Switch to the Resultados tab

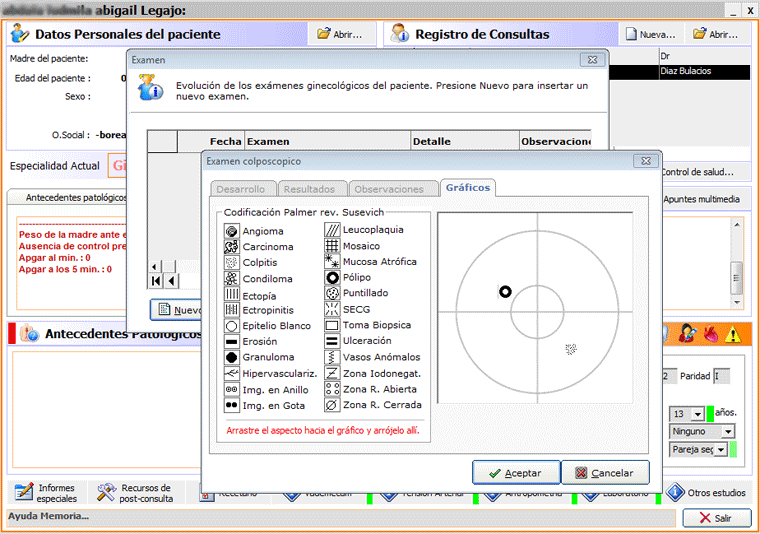(309, 189)
